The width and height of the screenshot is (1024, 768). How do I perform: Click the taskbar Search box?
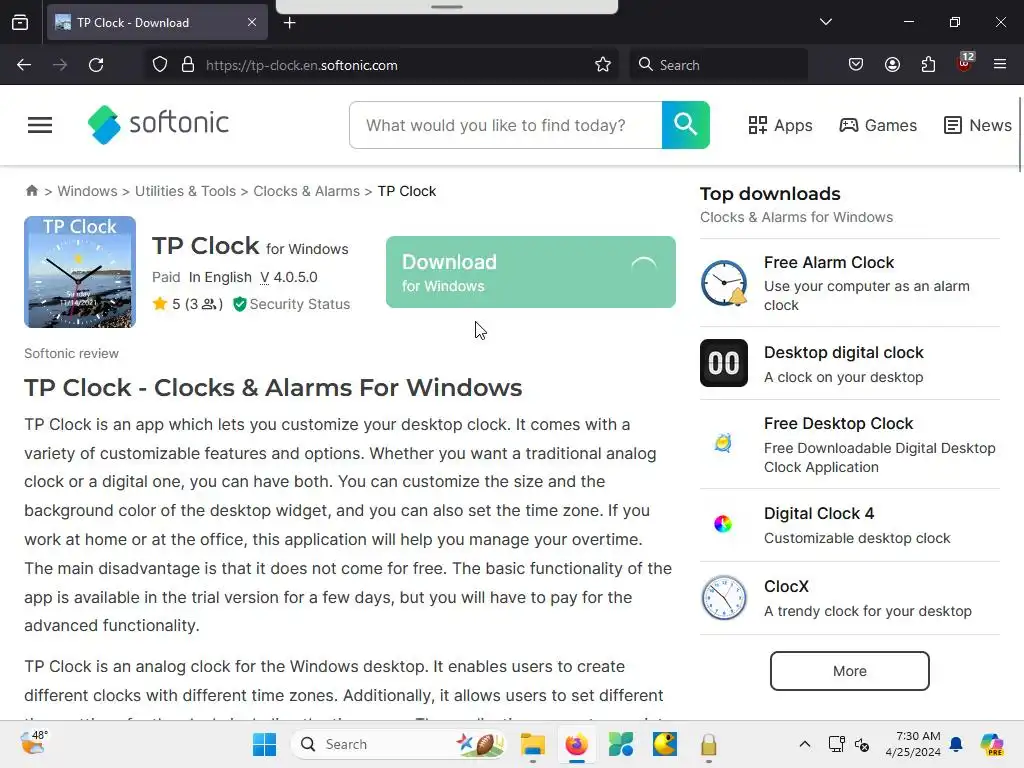[398, 744]
